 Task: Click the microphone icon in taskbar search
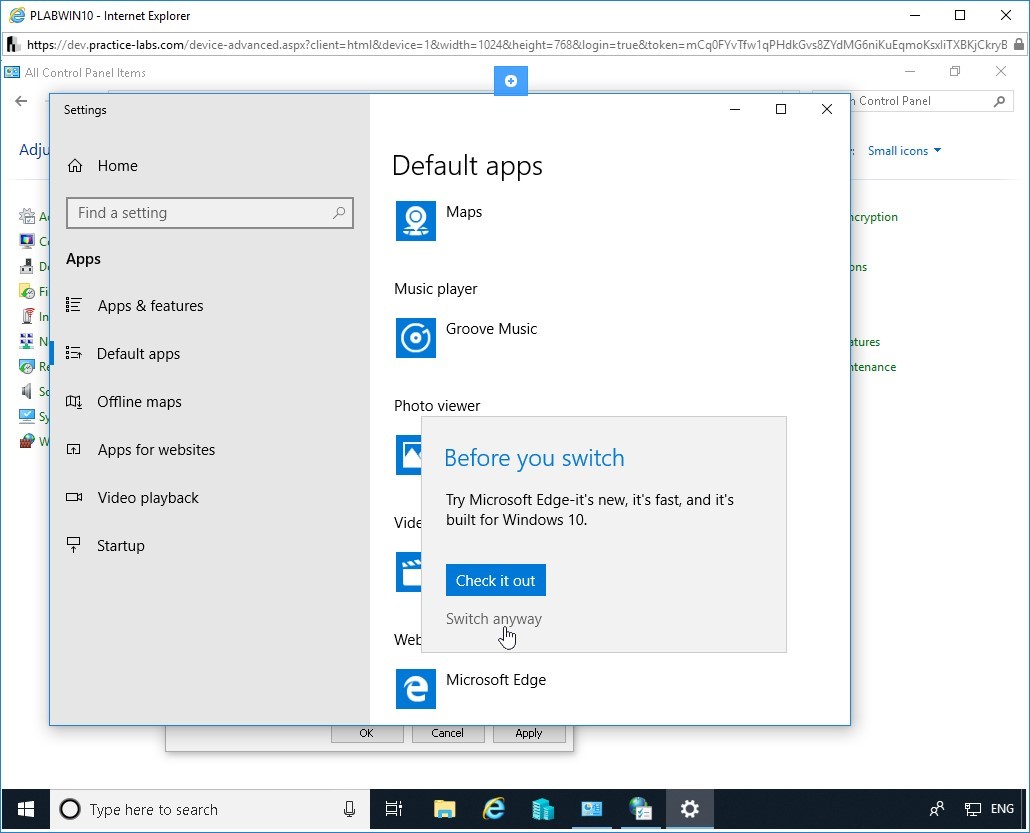pos(349,809)
